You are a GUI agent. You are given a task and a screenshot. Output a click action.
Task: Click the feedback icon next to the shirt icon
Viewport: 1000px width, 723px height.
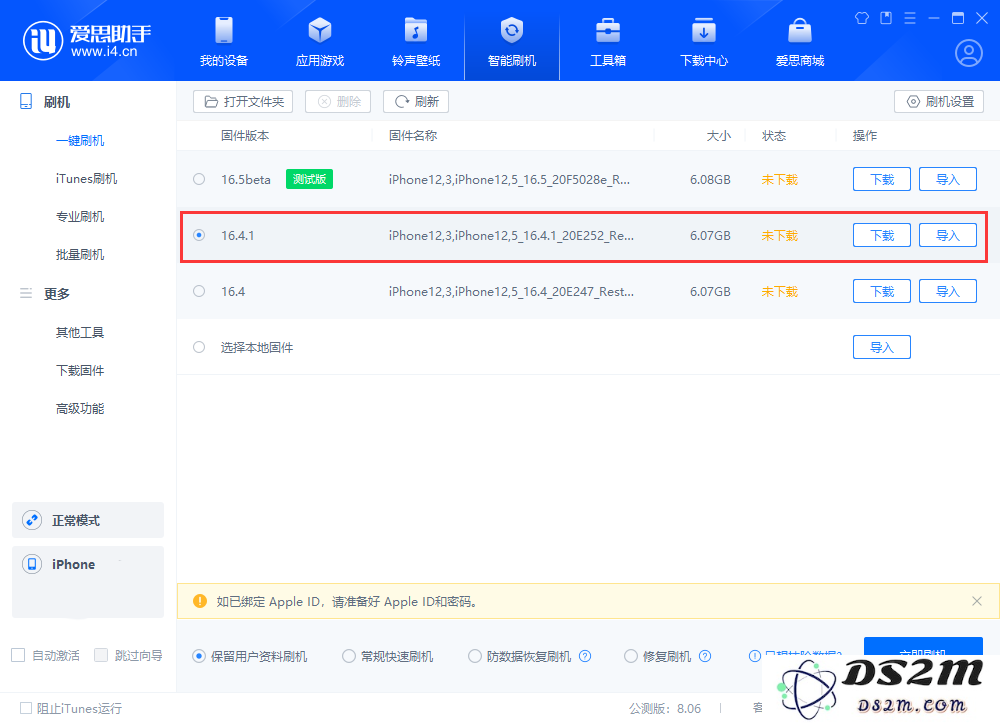(886, 18)
